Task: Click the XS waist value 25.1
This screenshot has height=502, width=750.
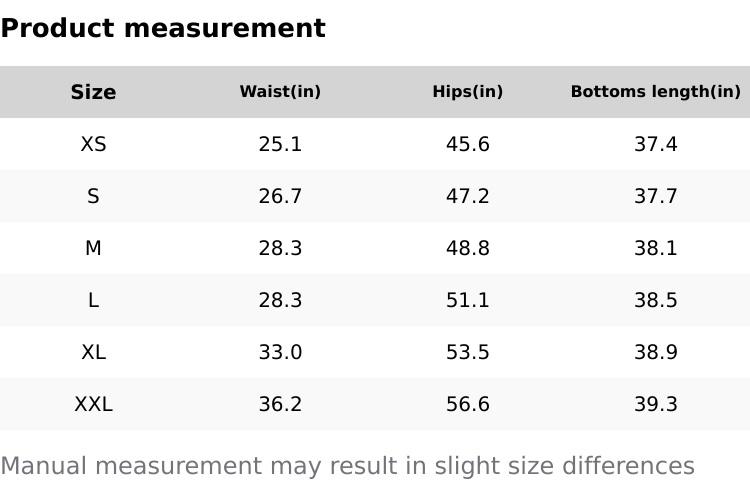Action: [280, 144]
